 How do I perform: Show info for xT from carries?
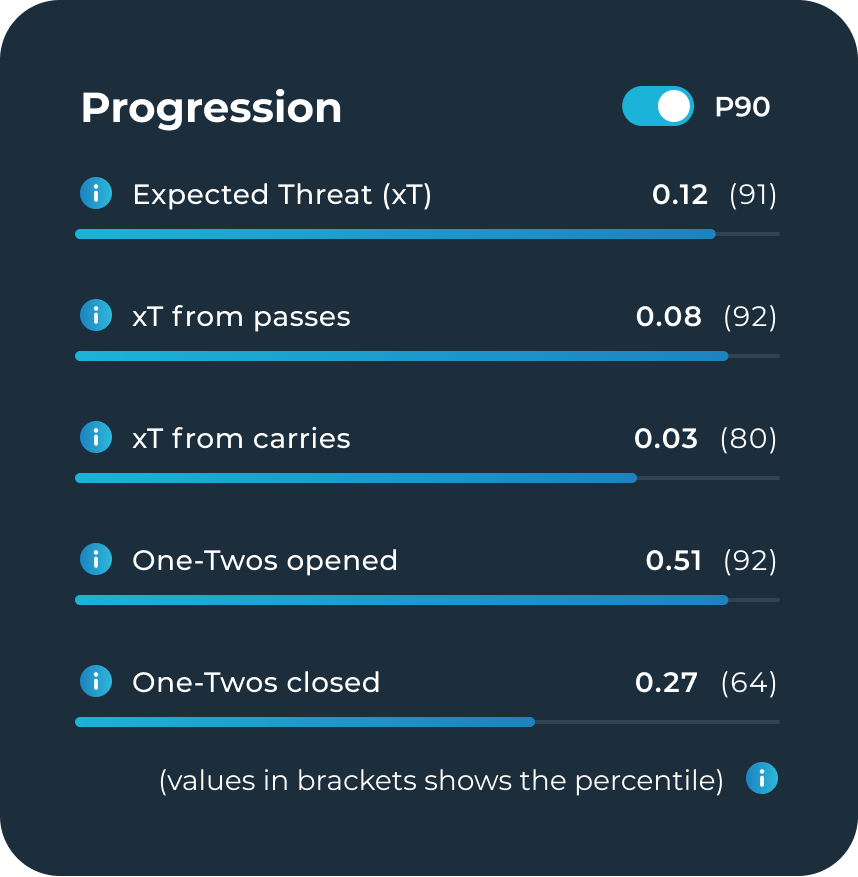(x=96, y=437)
